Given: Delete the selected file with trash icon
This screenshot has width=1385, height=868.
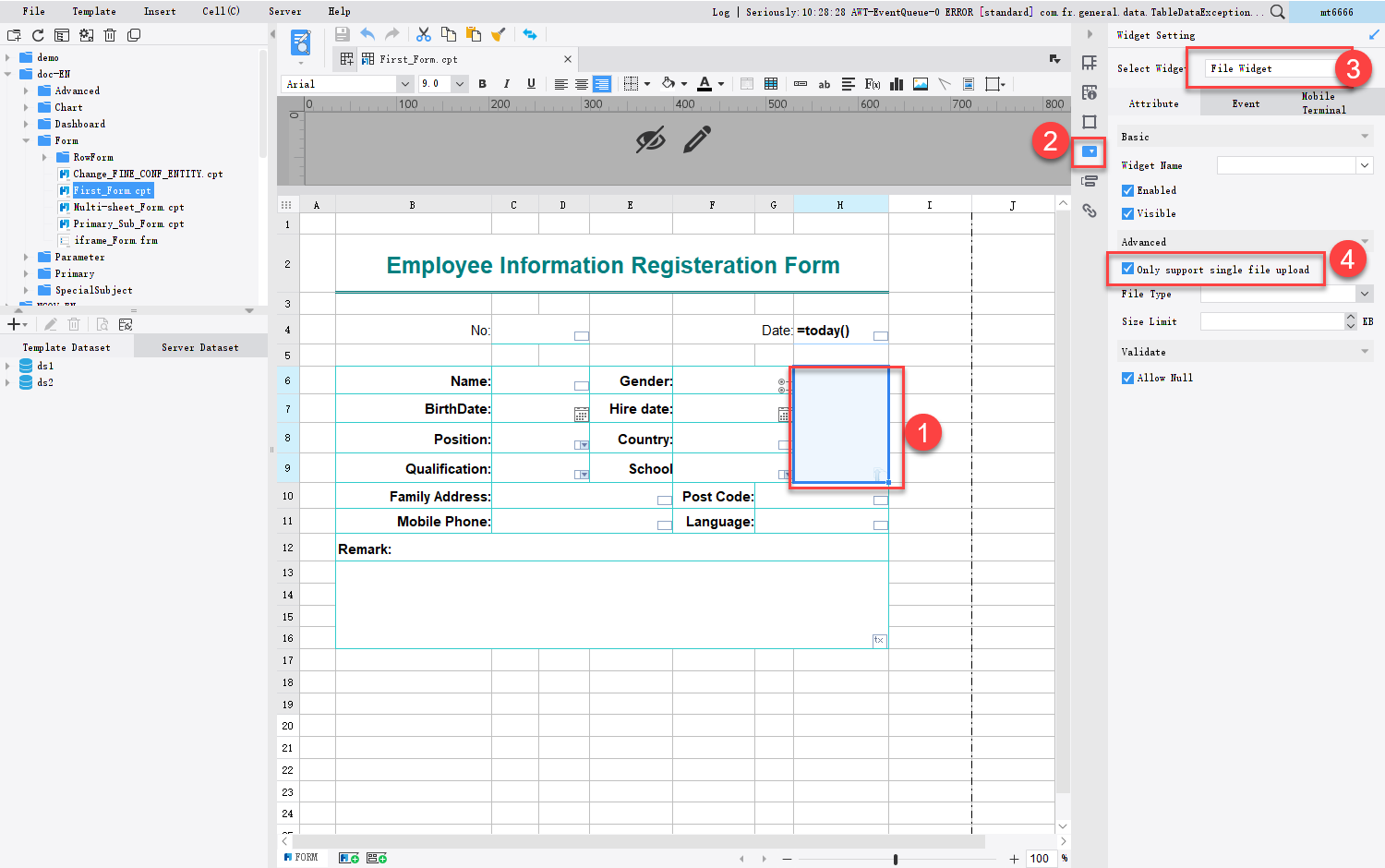Looking at the screenshot, I should click(110, 35).
